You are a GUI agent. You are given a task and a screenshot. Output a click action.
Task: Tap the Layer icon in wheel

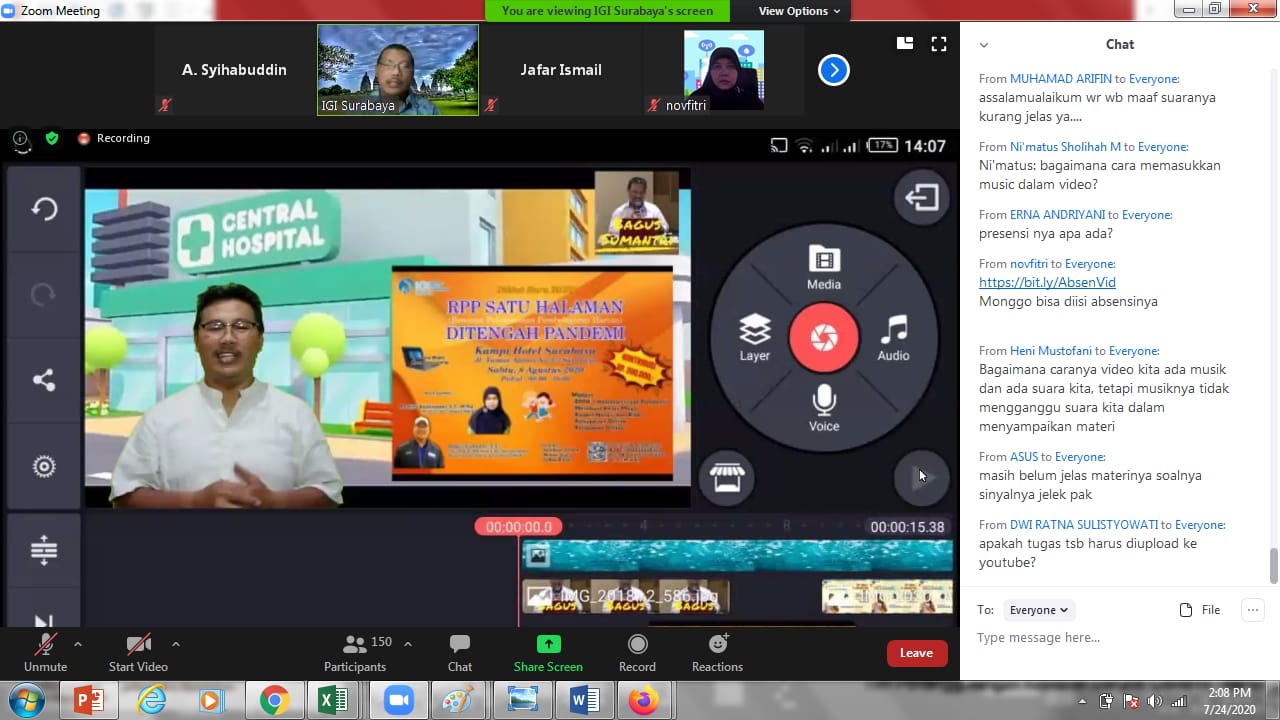pyautogui.click(x=755, y=336)
